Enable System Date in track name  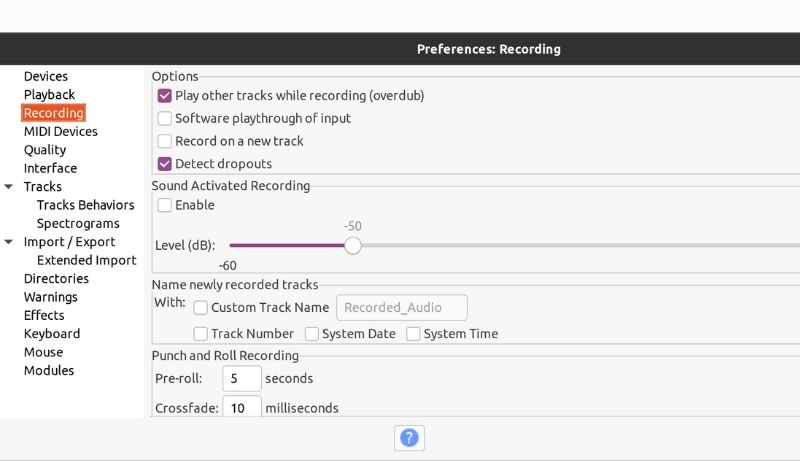pyautogui.click(x=312, y=334)
